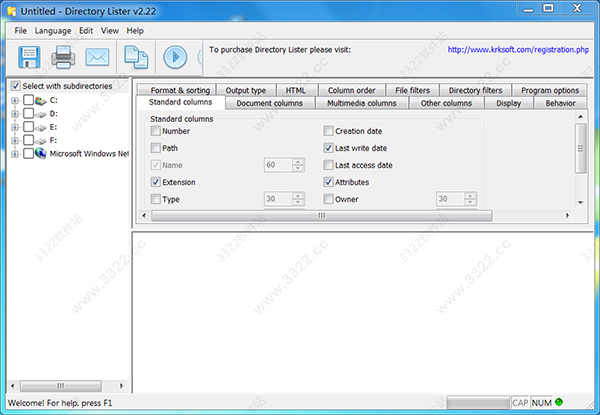Open the Language menu

click(53, 31)
